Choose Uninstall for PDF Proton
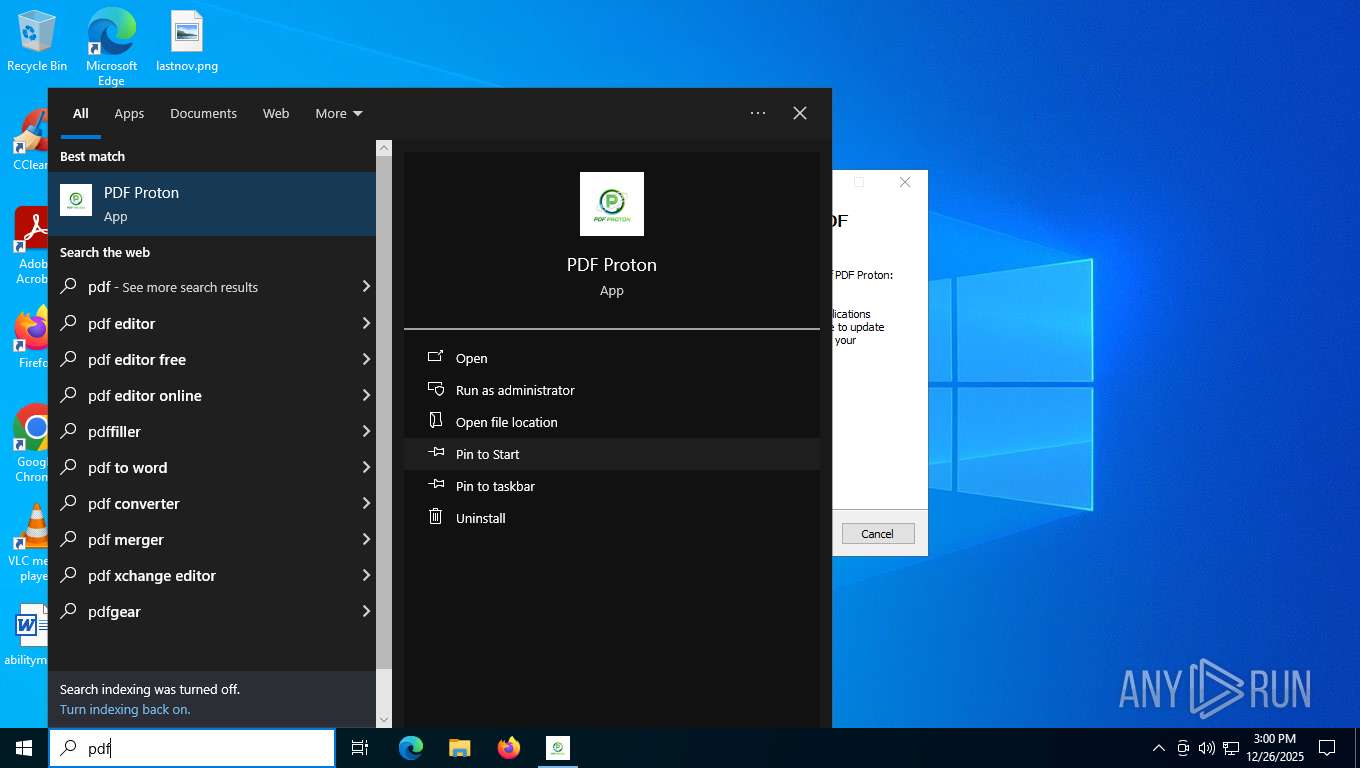Image resolution: width=1360 pixels, height=768 pixels. pyautogui.click(x=612, y=518)
